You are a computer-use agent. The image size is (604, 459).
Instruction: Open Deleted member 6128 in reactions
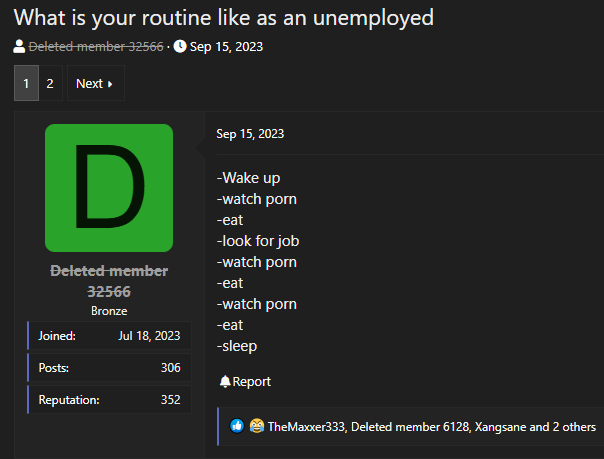[x=410, y=427]
